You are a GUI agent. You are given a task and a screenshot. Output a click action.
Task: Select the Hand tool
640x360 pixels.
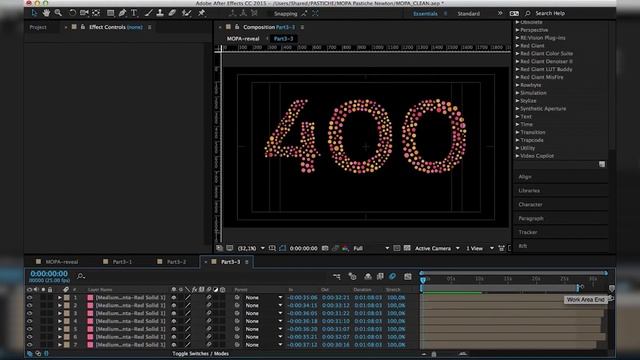point(46,13)
